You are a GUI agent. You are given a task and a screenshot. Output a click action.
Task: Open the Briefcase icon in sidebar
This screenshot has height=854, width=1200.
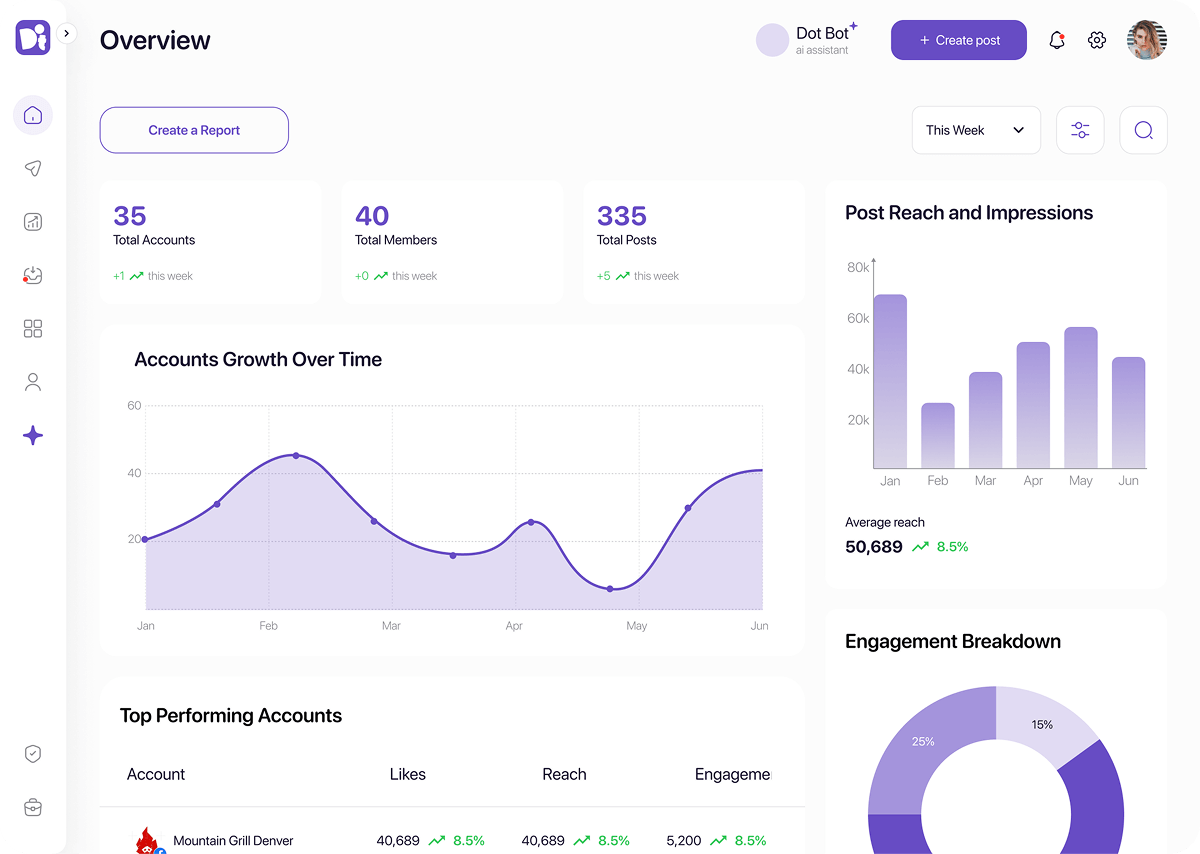tap(33, 807)
